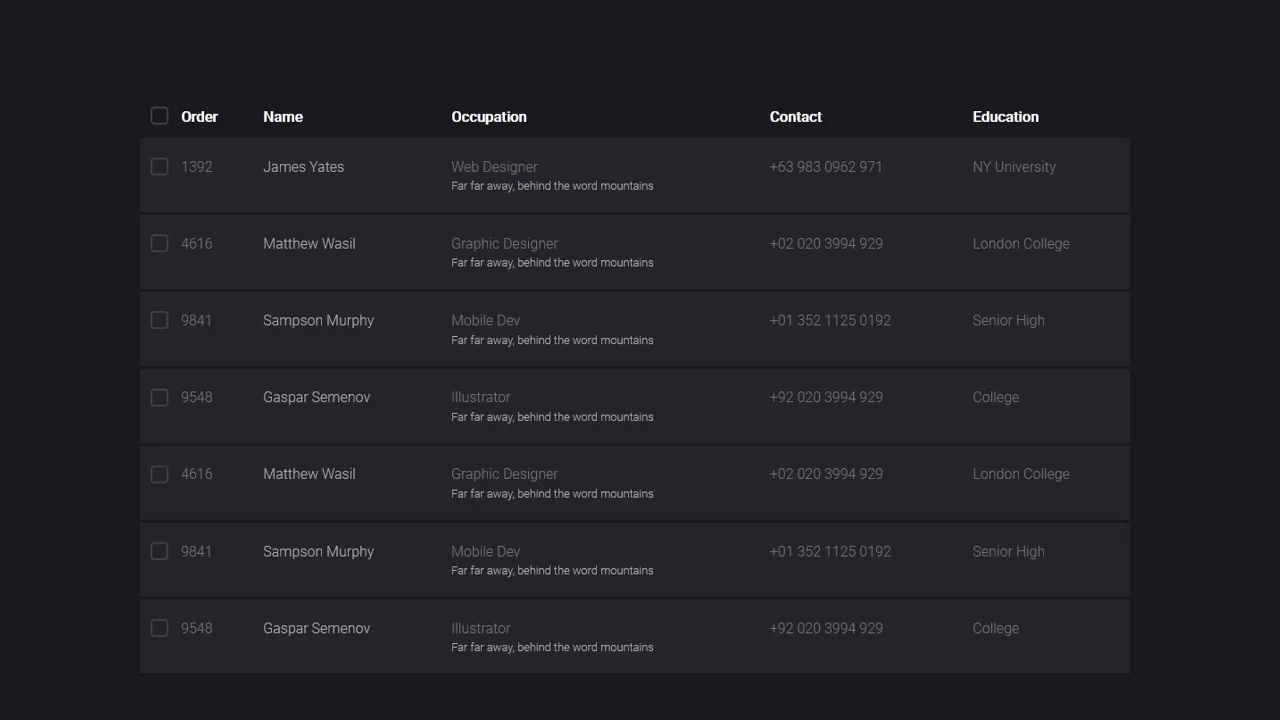Image resolution: width=1280 pixels, height=720 pixels.
Task: Select the first +92 020 3994 929 contact
Action: pyautogui.click(x=826, y=397)
